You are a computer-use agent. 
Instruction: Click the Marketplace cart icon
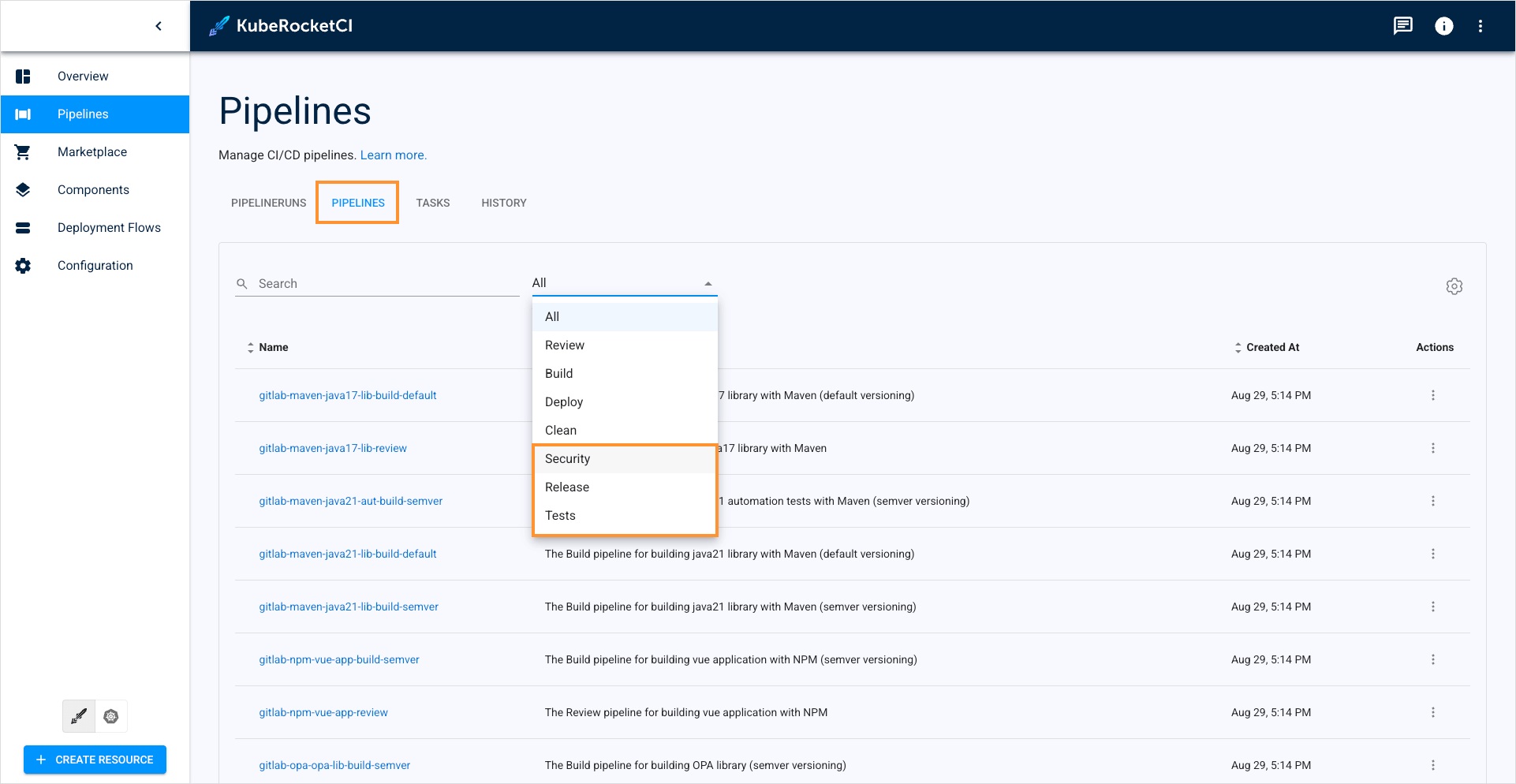pyautogui.click(x=23, y=152)
